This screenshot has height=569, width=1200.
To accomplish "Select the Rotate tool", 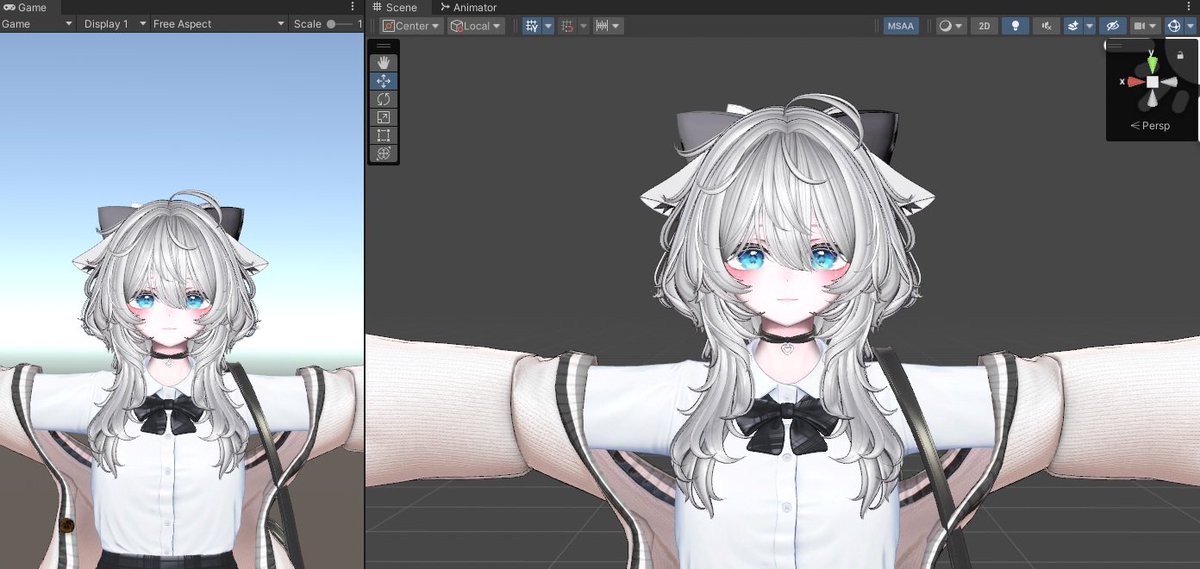I will pos(383,99).
